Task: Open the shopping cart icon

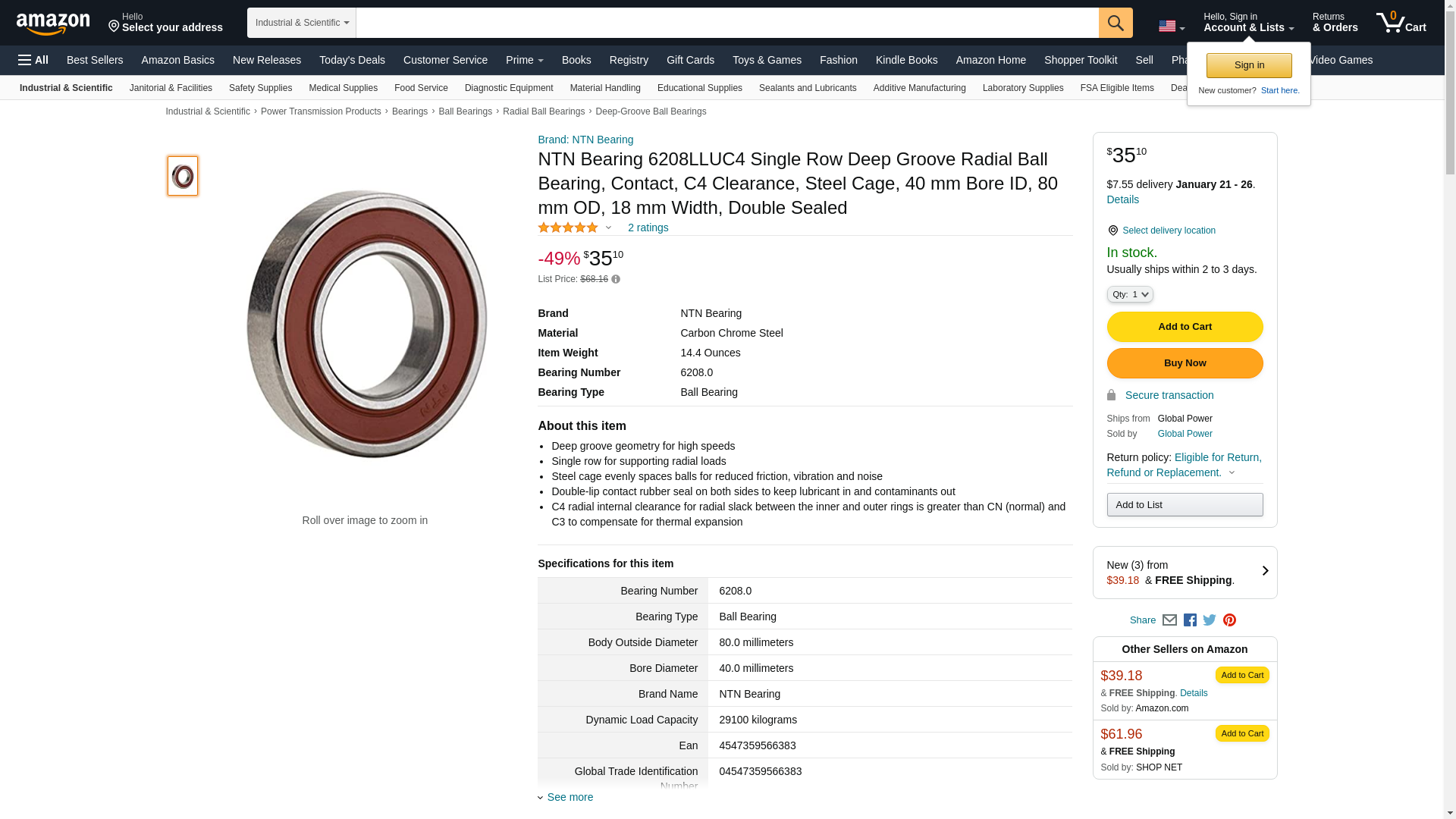Action: pyautogui.click(x=1400, y=23)
